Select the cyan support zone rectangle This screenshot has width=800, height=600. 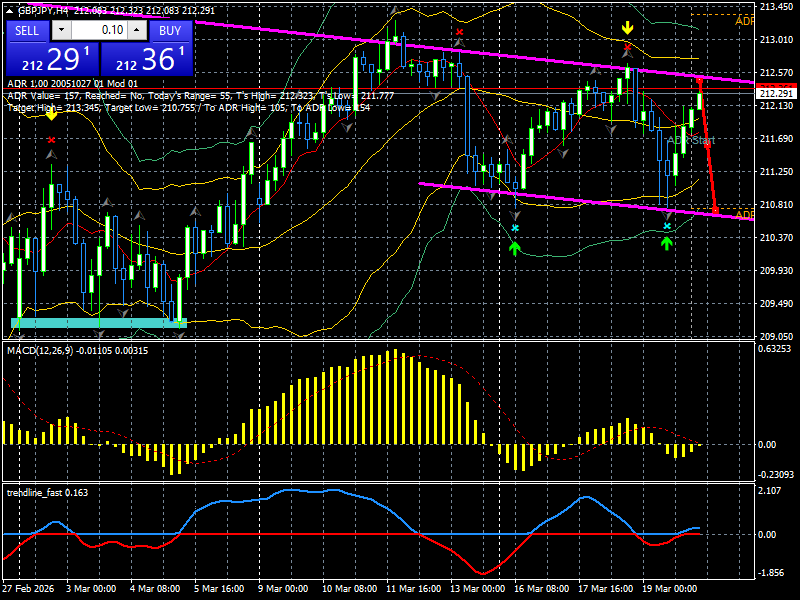pyautogui.click(x=99, y=323)
